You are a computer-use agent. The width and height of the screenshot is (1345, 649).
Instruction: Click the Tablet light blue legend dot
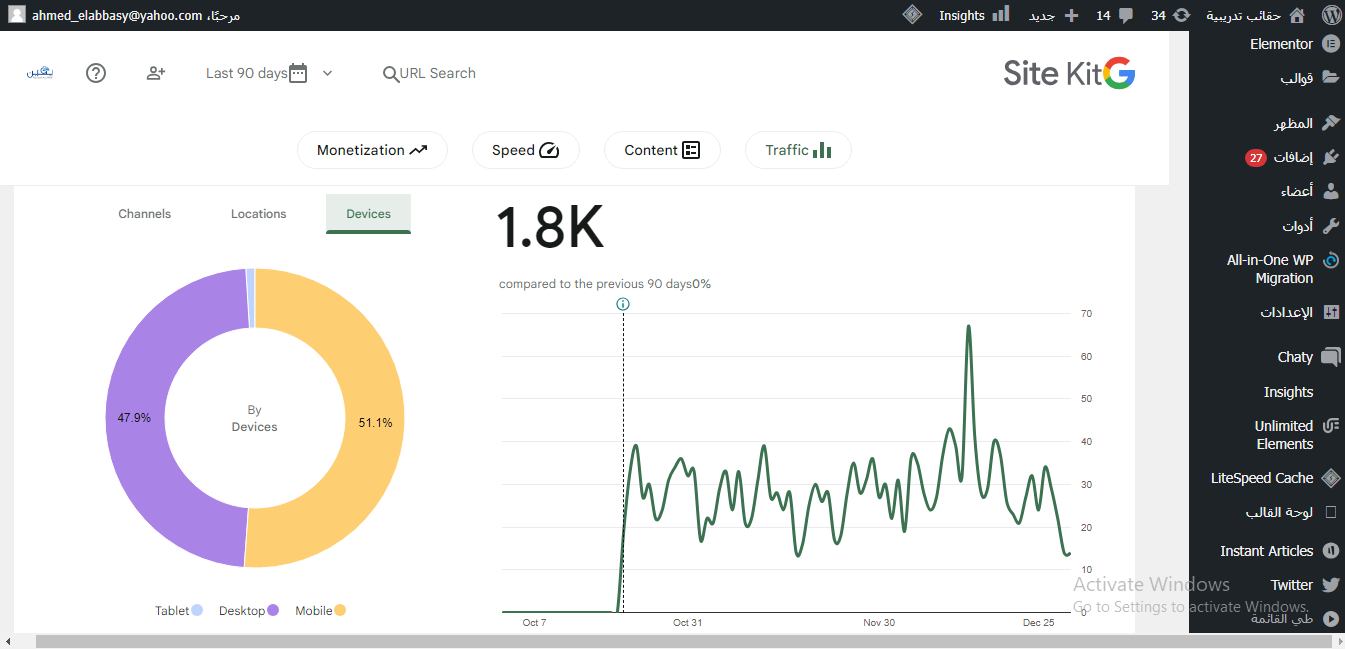[197, 610]
